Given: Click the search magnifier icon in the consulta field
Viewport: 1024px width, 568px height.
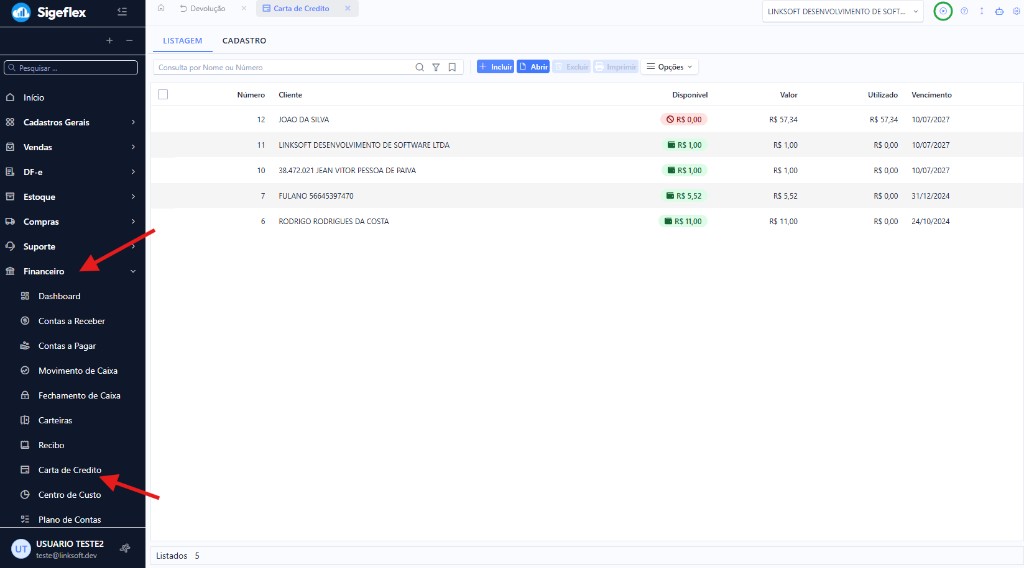Looking at the screenshot, I should tap(419, 67).
